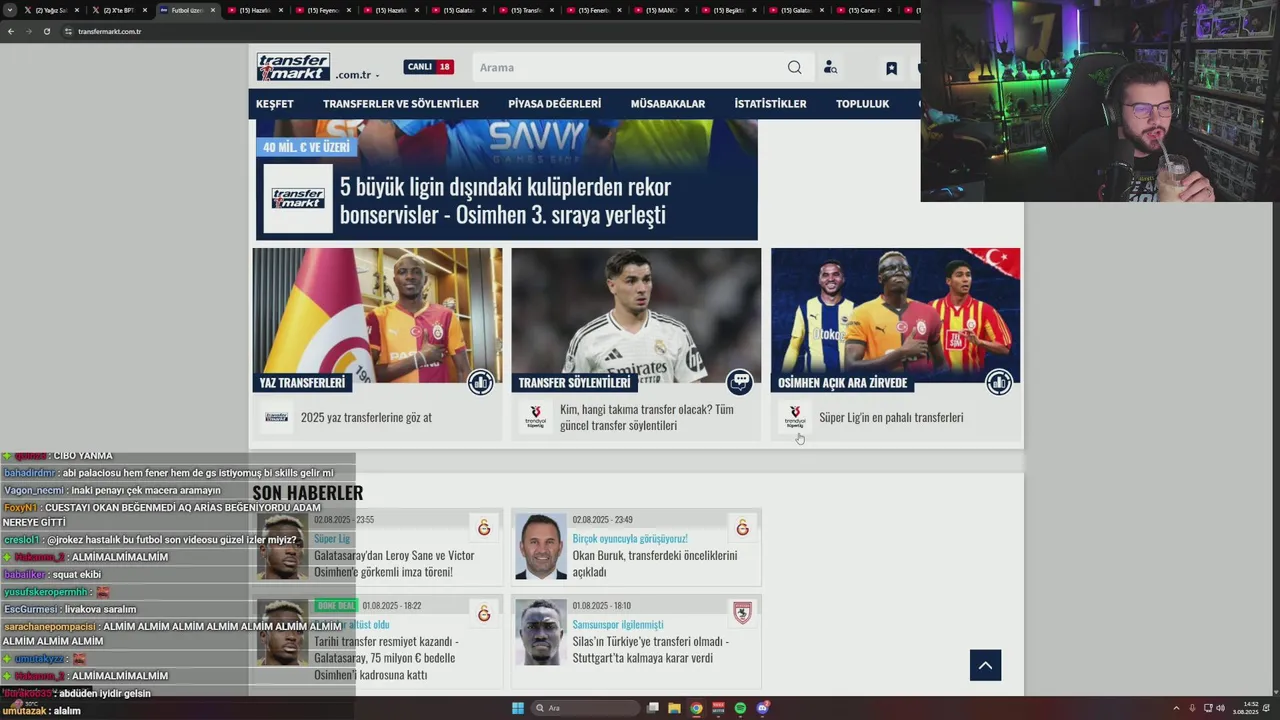The height and width of the screenshot is (720, 1280).
Task: Open the TOPLULUK menu
Action: pyautogui.click(x=862, y=104)
